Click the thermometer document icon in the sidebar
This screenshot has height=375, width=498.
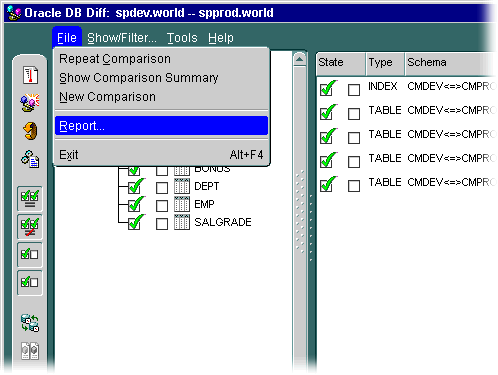[x=30, y=75]
